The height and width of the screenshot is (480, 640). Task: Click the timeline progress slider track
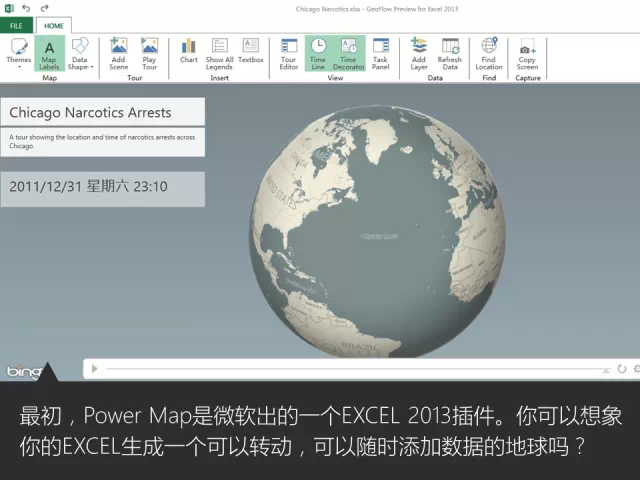coord(350,369)
